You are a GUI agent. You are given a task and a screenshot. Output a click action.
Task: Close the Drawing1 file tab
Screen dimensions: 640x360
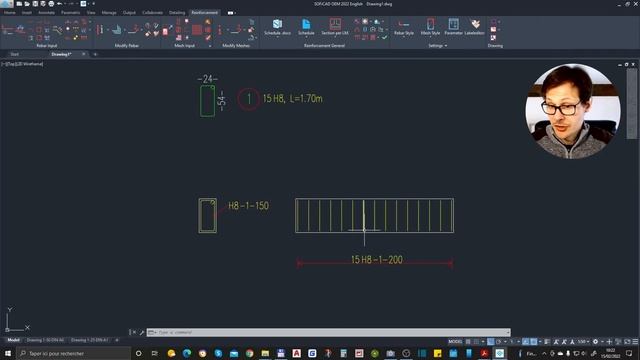point(84,54)
